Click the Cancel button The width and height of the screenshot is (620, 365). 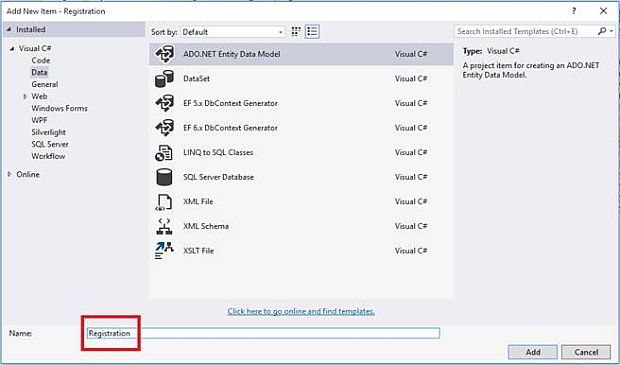click(x=586, y=352)
